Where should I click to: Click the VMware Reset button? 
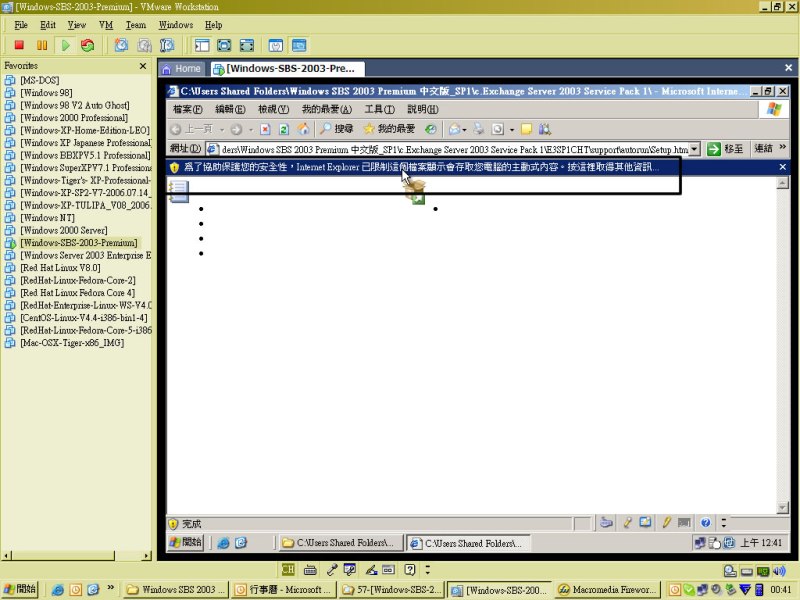(88, 45)
